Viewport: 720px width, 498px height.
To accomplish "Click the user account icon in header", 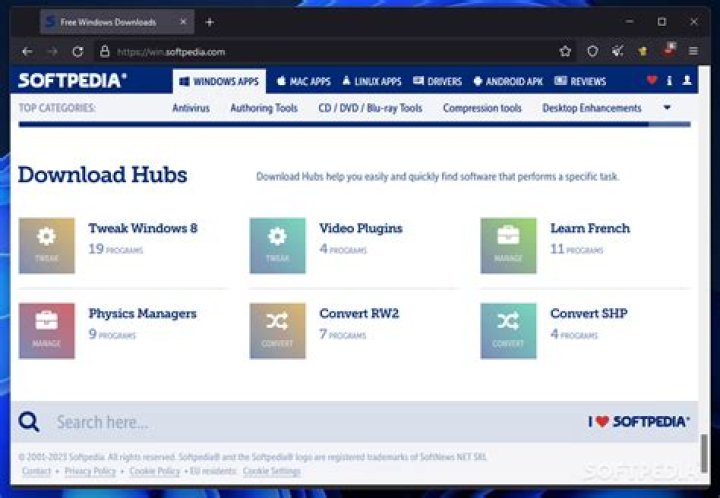I will point(687,80).
